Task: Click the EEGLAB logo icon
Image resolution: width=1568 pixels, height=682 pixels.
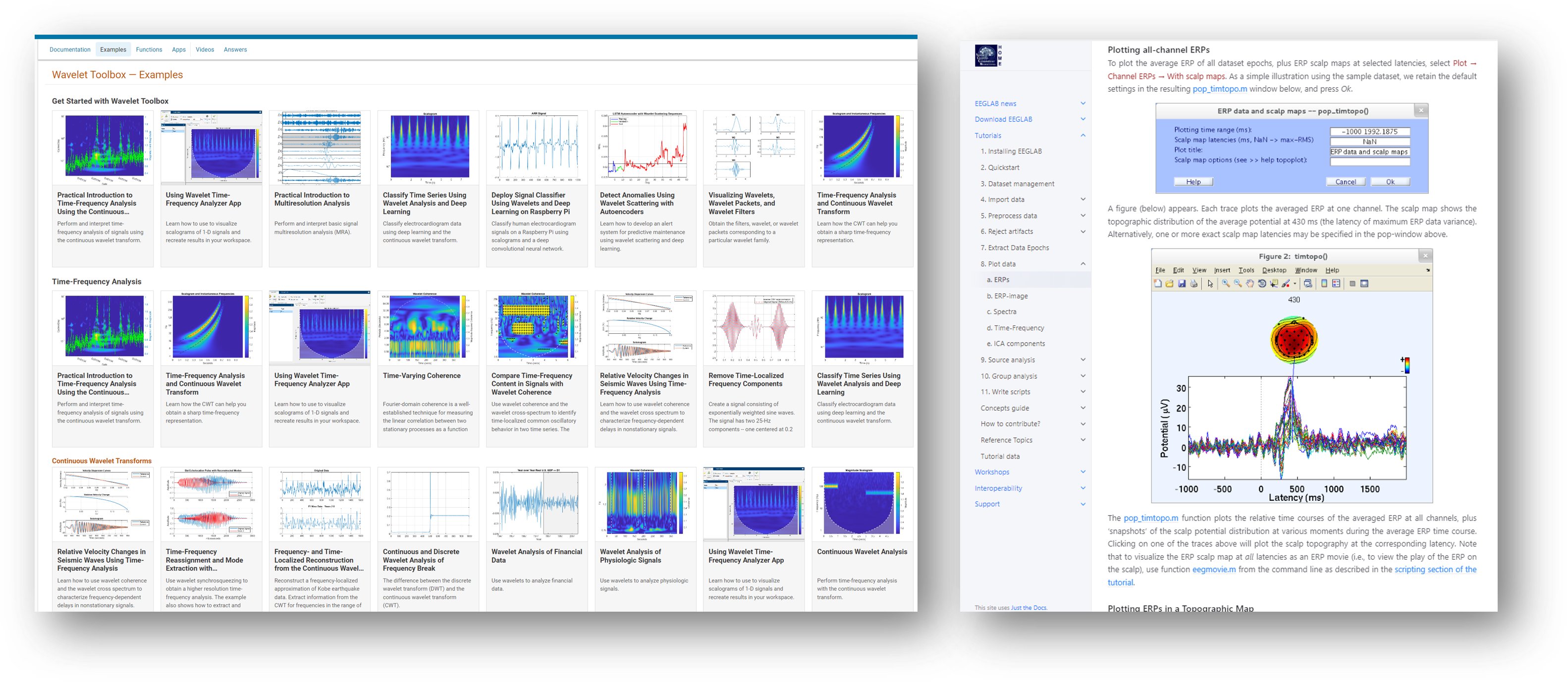Action: (x=987, y=55)
